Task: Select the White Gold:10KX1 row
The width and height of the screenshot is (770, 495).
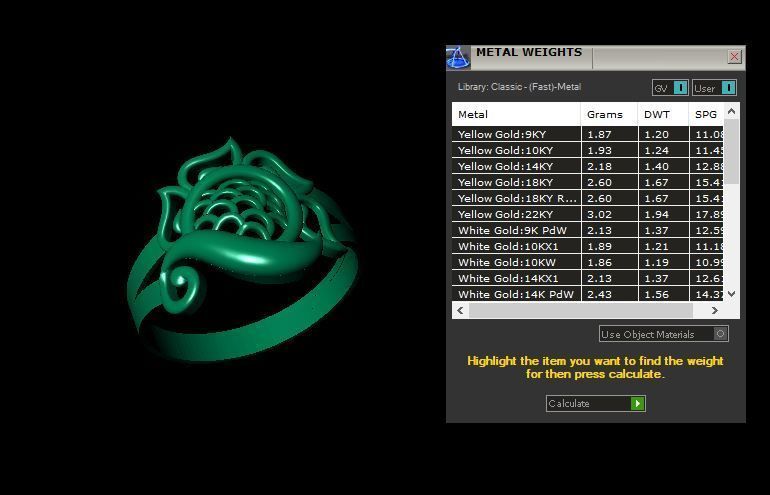Action: 587,247
